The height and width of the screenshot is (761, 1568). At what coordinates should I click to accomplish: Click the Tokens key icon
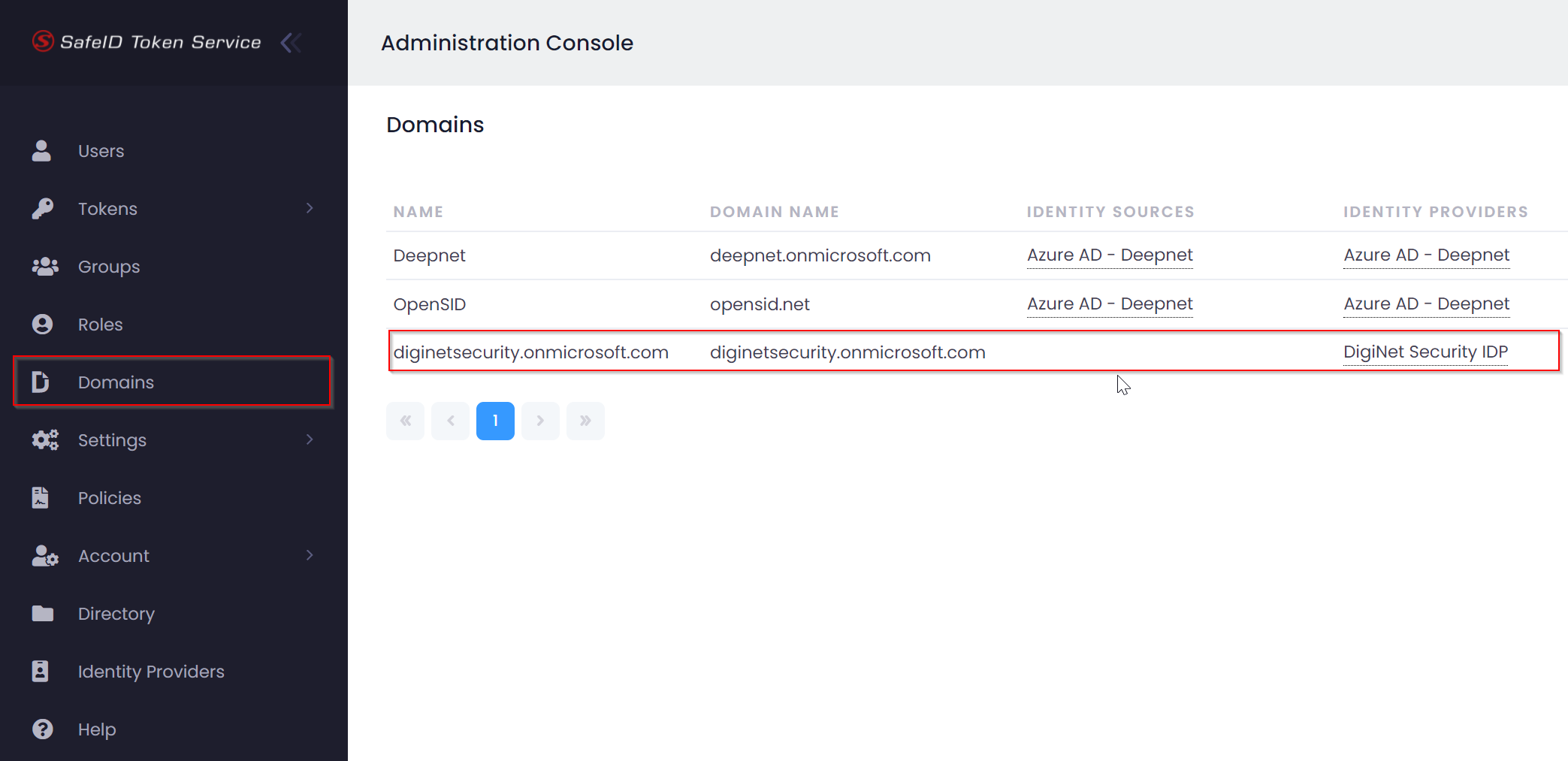pos(42,209)
